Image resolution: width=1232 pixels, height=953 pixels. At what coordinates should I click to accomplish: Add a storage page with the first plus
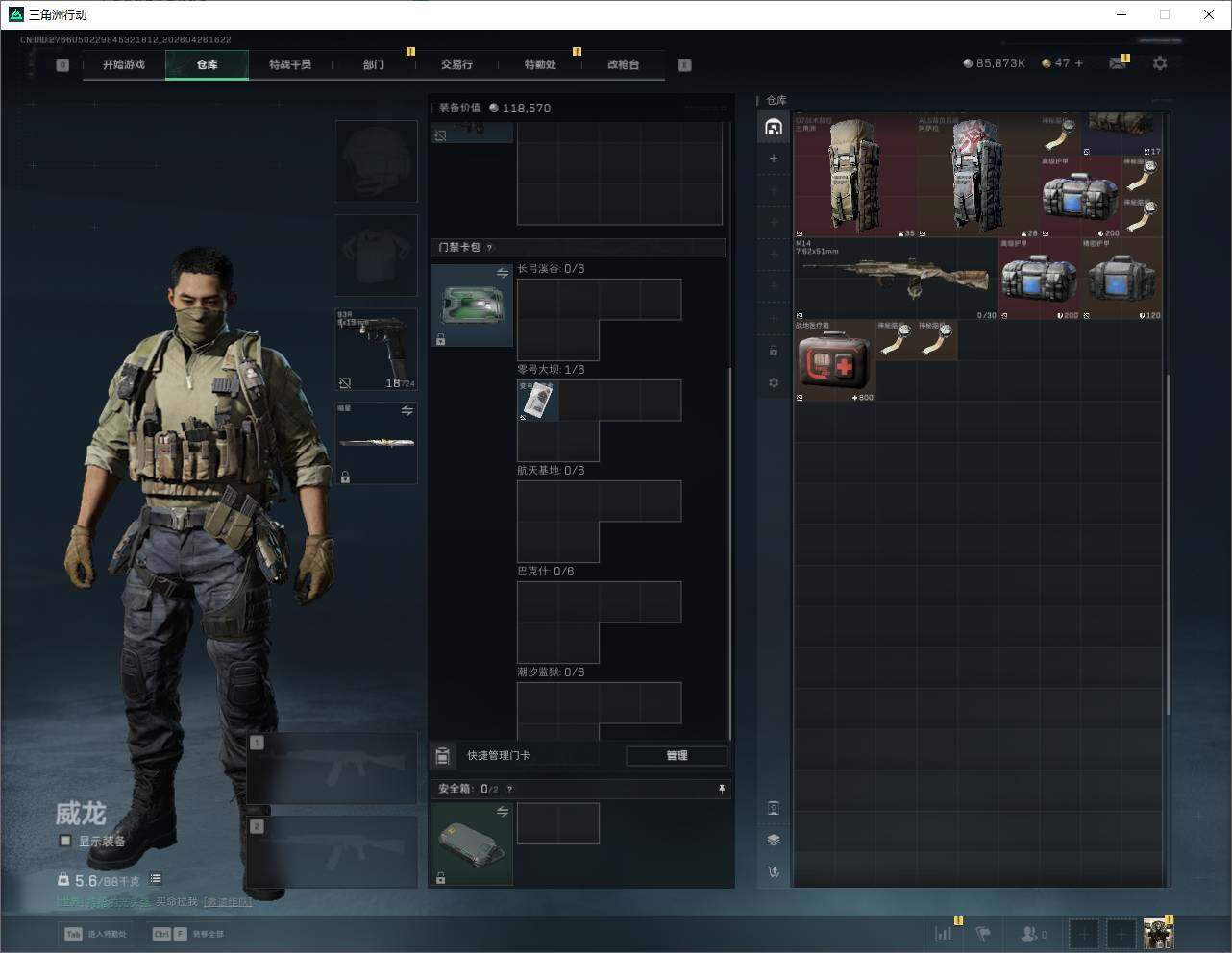(x=774, y=159)
